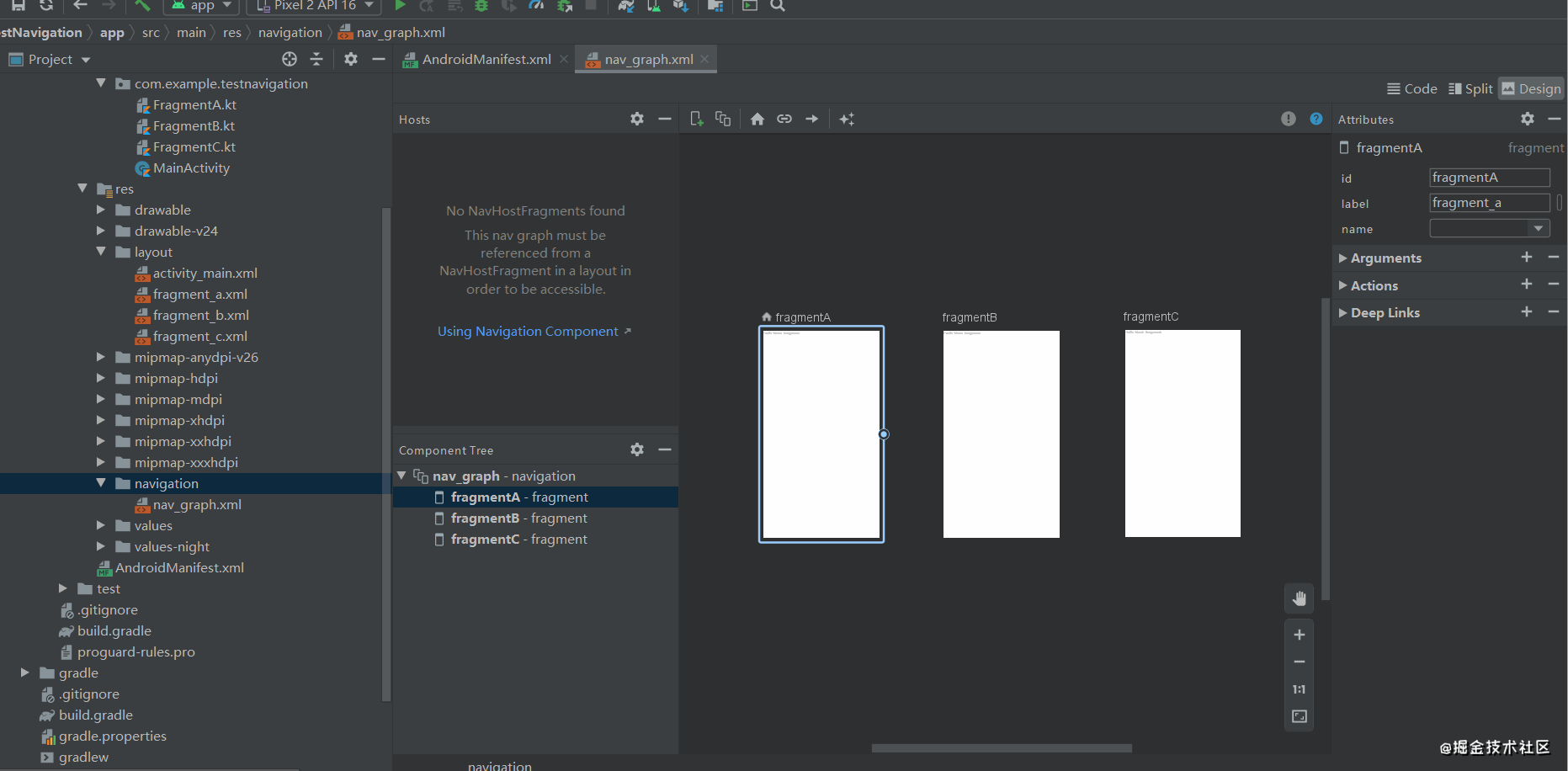
Task: Add a new action in the Actions row
Action: coord(1527,284)
